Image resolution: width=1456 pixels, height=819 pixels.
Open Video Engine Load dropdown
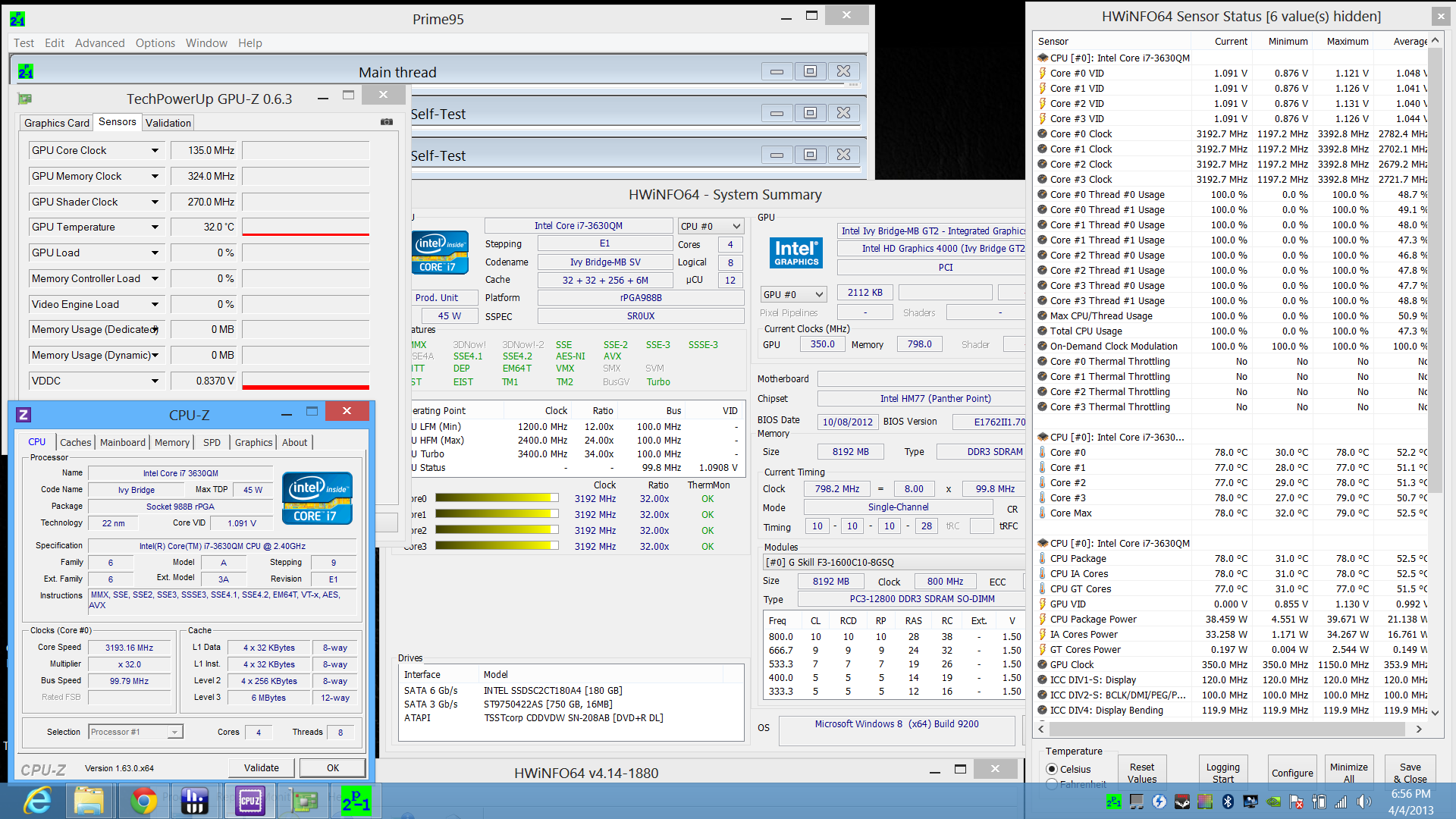coord(155,304)
